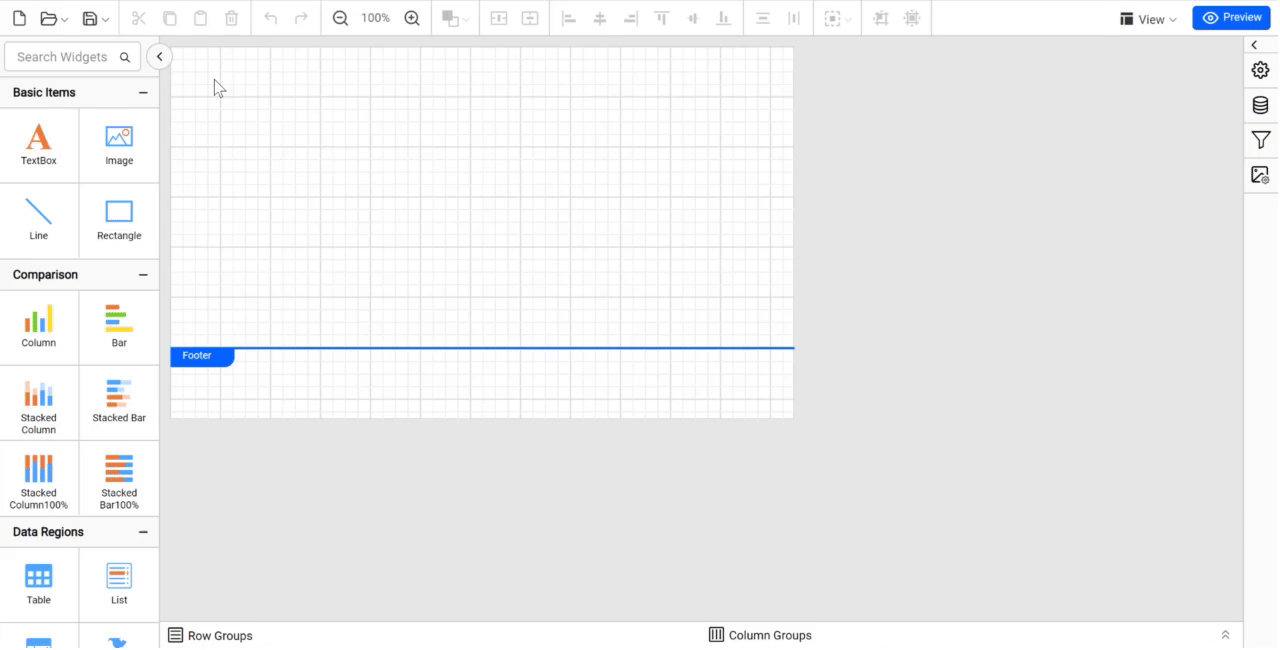Align selected items to horizontal center
This screenshot has height=650, width=1280.
[600, 18]
